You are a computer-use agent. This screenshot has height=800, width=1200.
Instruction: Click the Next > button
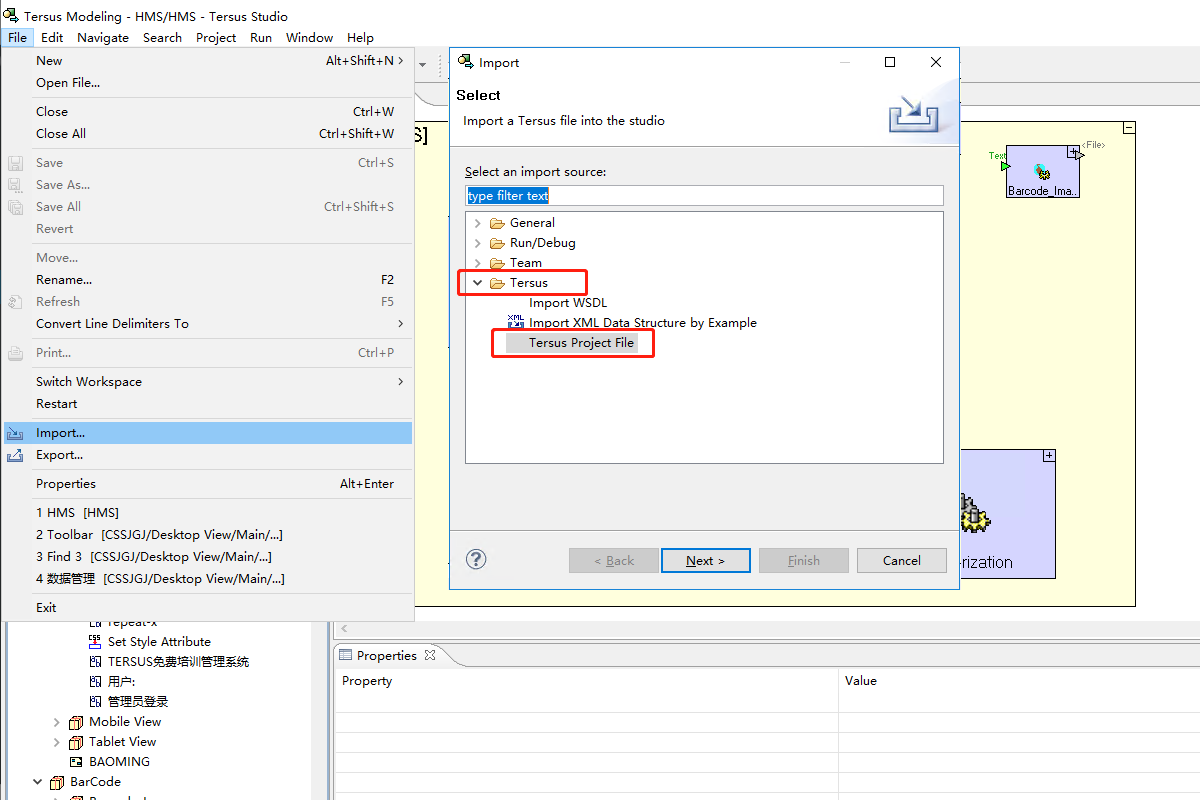coord(706,561)
